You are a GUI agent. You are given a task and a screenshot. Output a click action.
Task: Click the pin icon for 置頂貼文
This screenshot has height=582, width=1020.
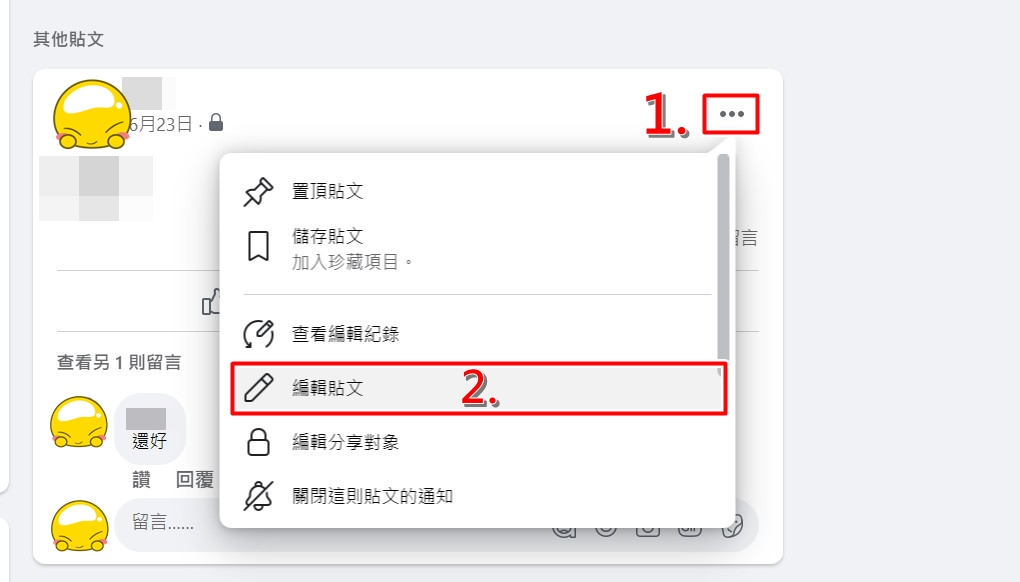click(x=258, y=191)
